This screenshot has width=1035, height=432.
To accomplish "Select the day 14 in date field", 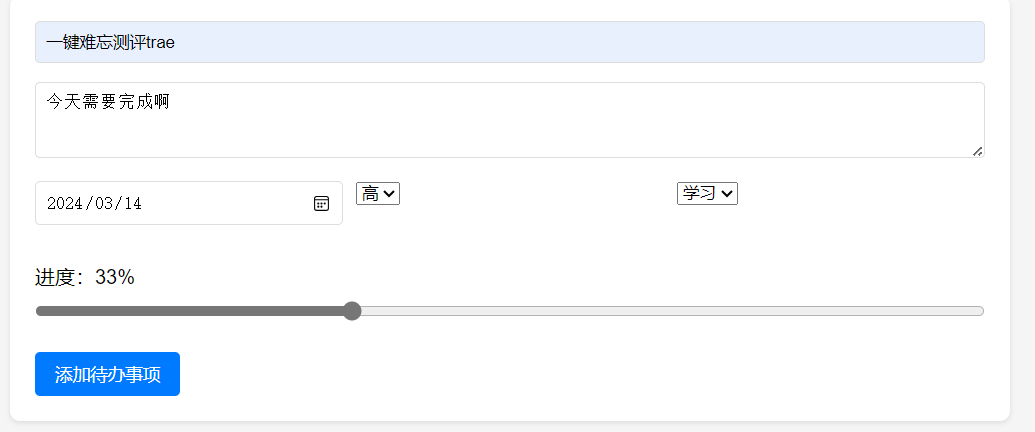I will coord(133,203).
